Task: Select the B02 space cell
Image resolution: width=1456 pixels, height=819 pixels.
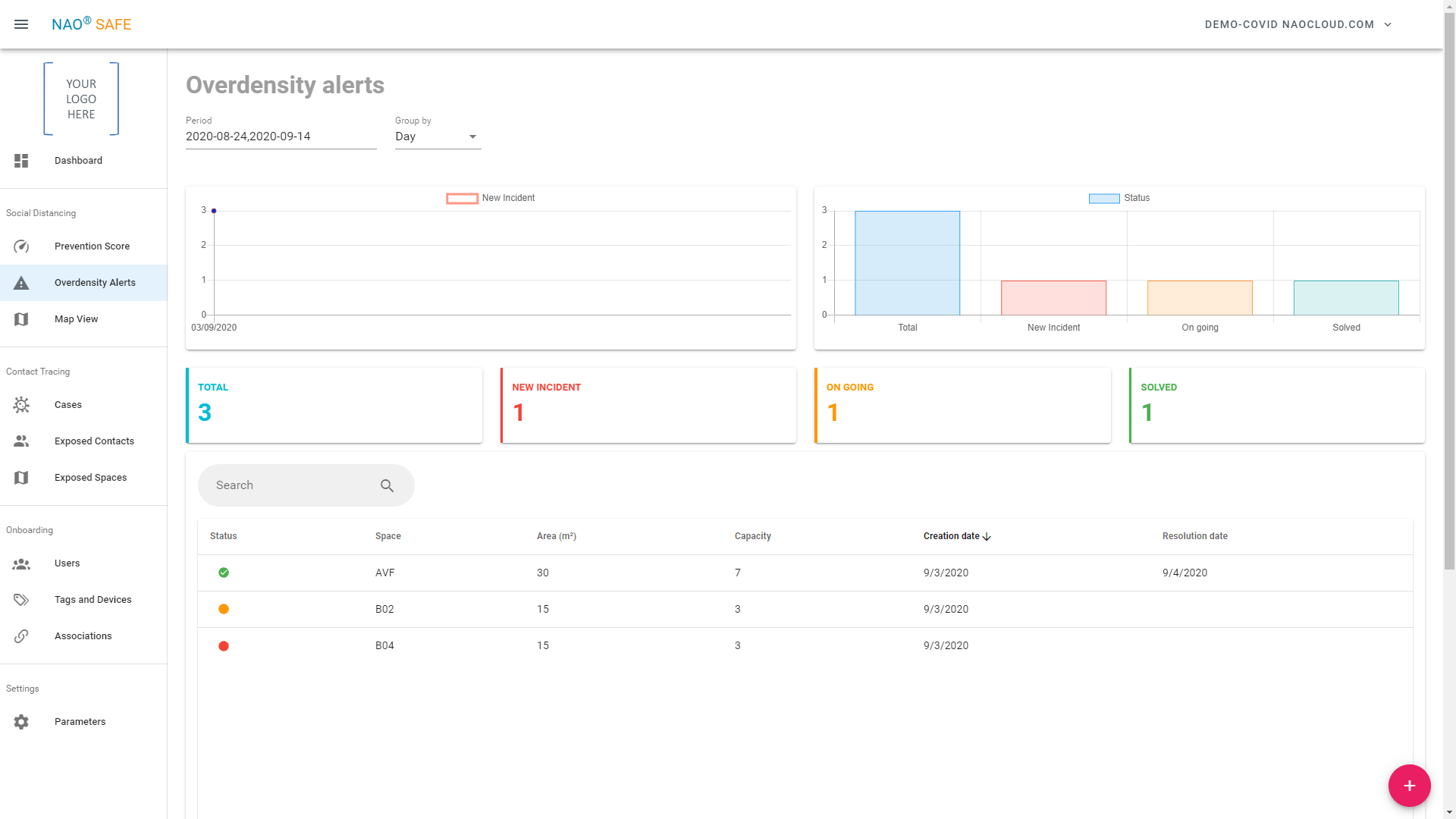Action: coord(384,610)
